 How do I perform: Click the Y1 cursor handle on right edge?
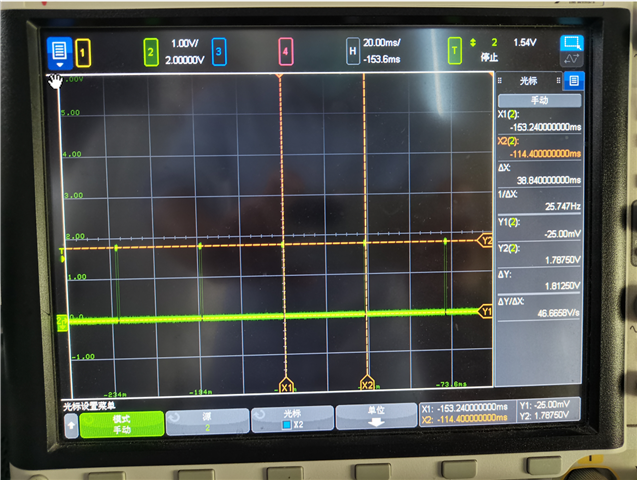pos(485,311)
